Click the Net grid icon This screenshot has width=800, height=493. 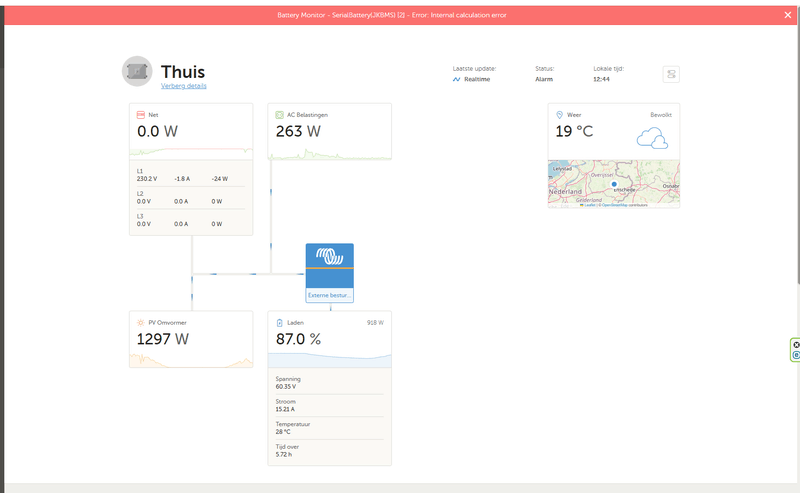pyautogui.click(x=141, y=115)
